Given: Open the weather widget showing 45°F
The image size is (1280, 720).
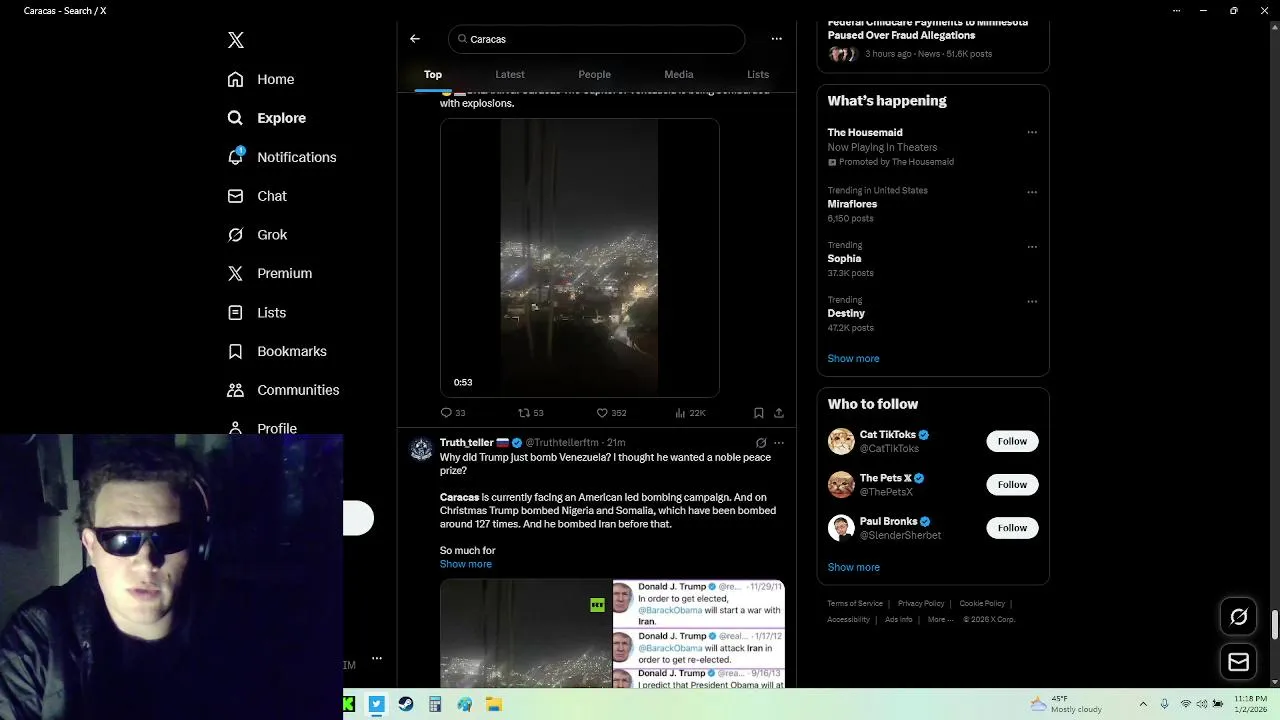Looking at the screenshot, I should [x=1066, y=704].
